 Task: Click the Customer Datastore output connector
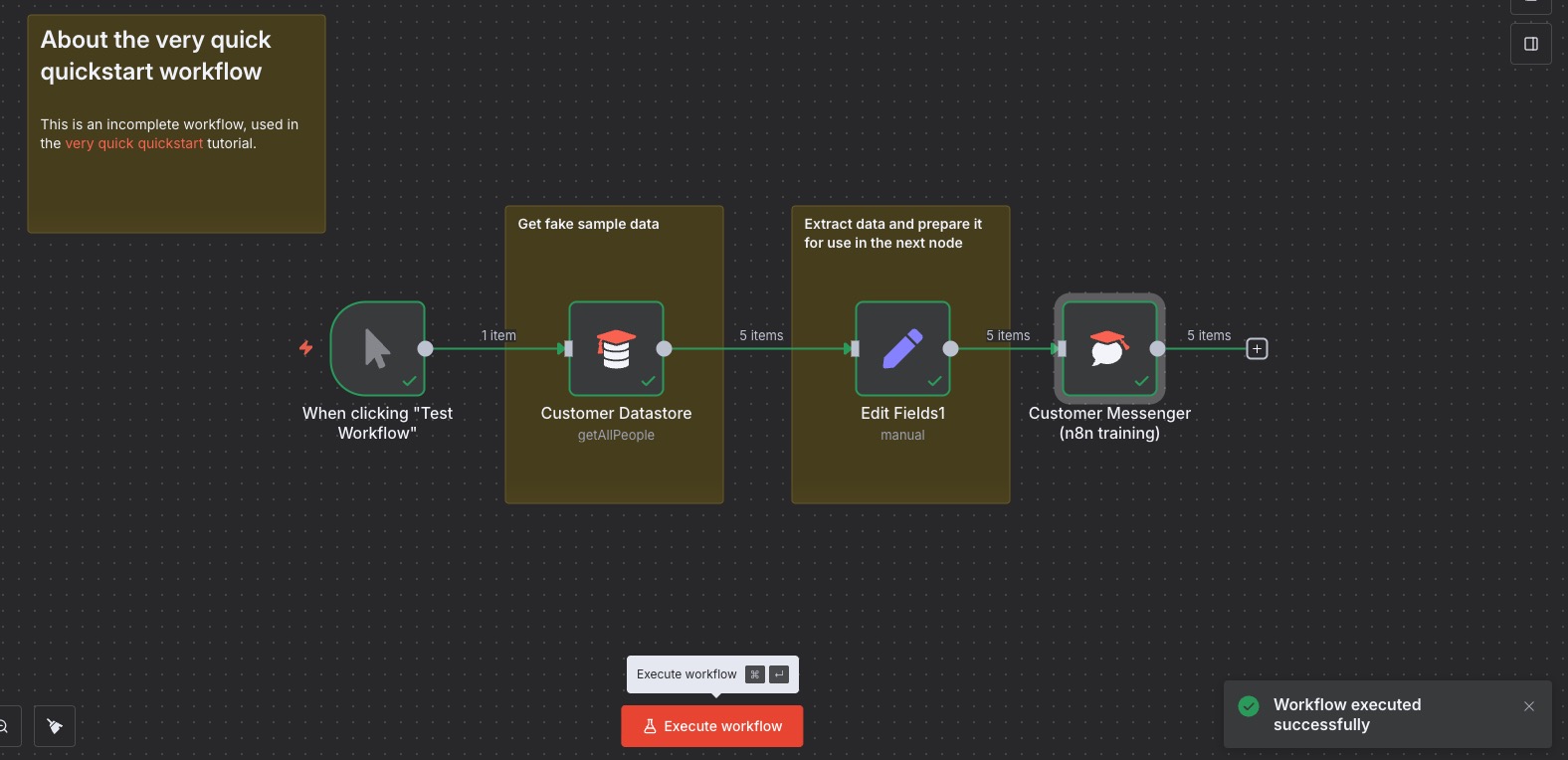[664, 348]
